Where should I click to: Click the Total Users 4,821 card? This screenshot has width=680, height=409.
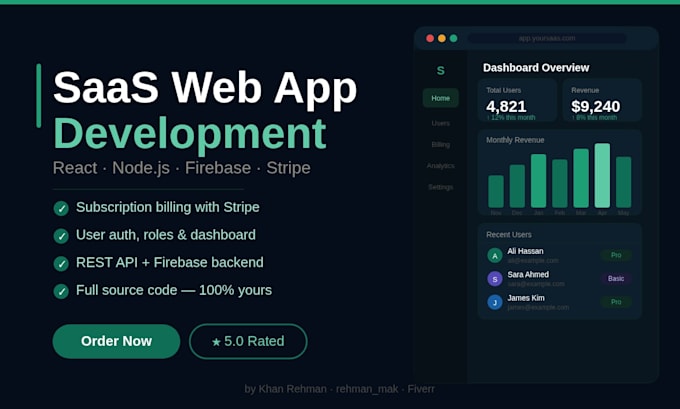[x=517, y=101]
